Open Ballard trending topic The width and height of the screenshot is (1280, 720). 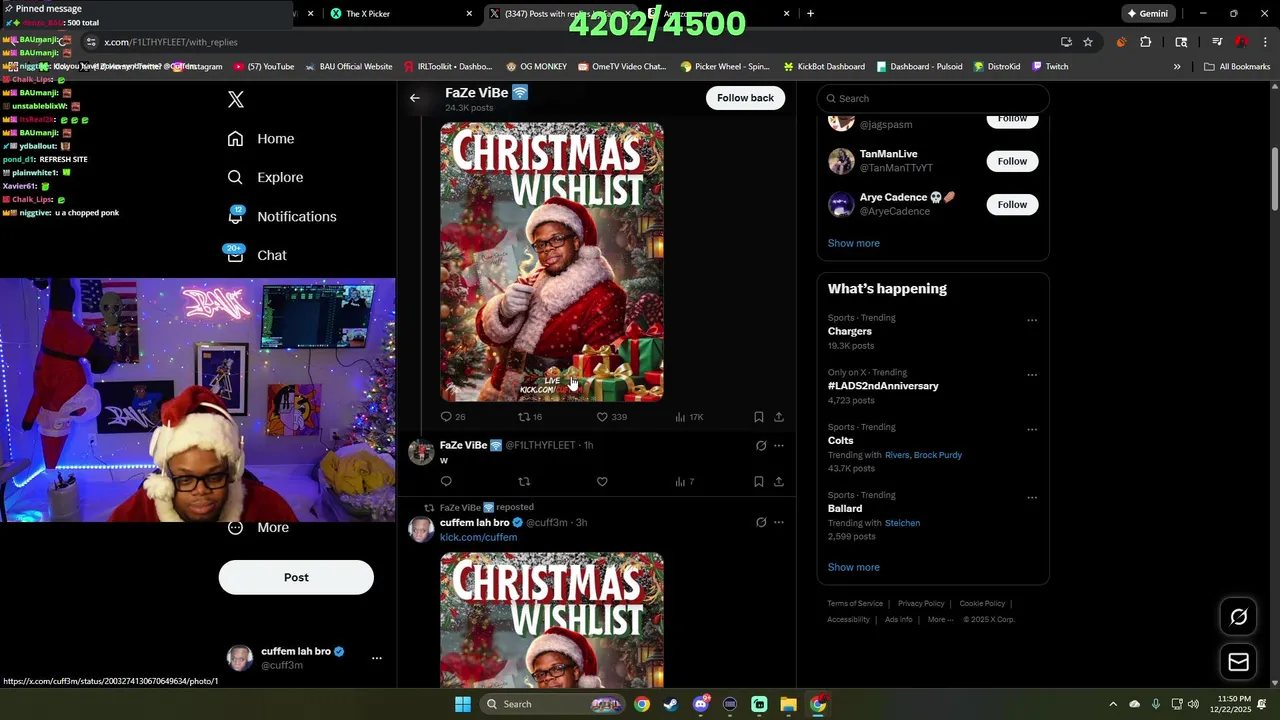point(844,509)
